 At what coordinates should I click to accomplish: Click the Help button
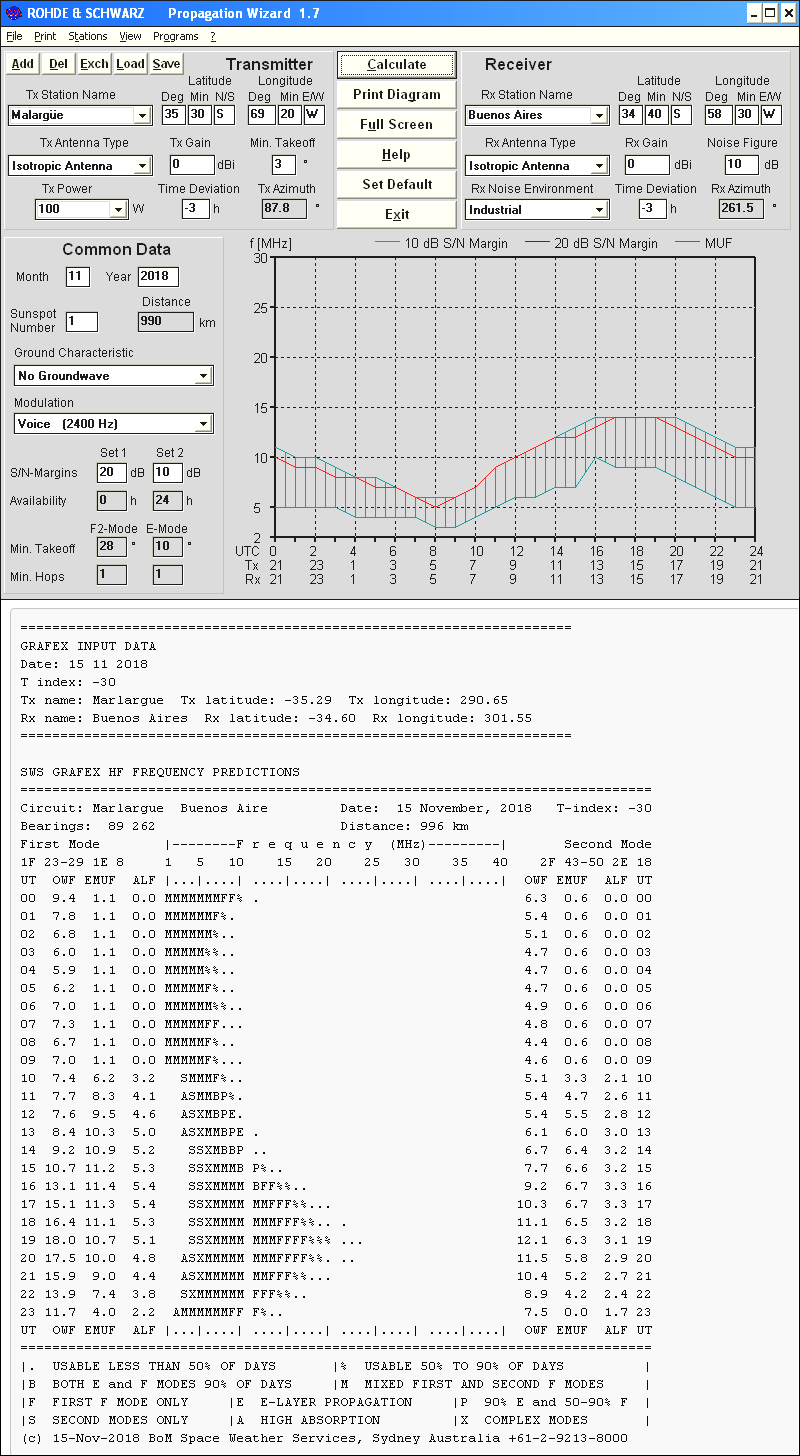[x=396, y=154]
